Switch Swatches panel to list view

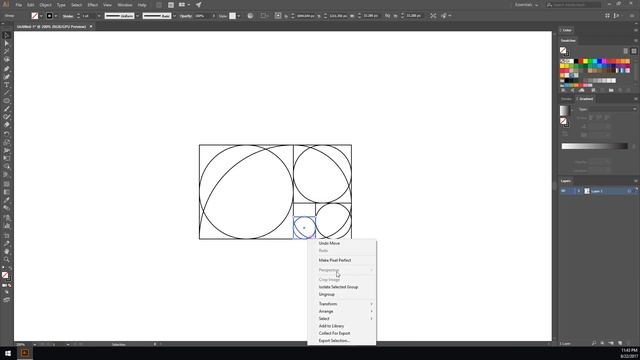(x=625, y=51)
